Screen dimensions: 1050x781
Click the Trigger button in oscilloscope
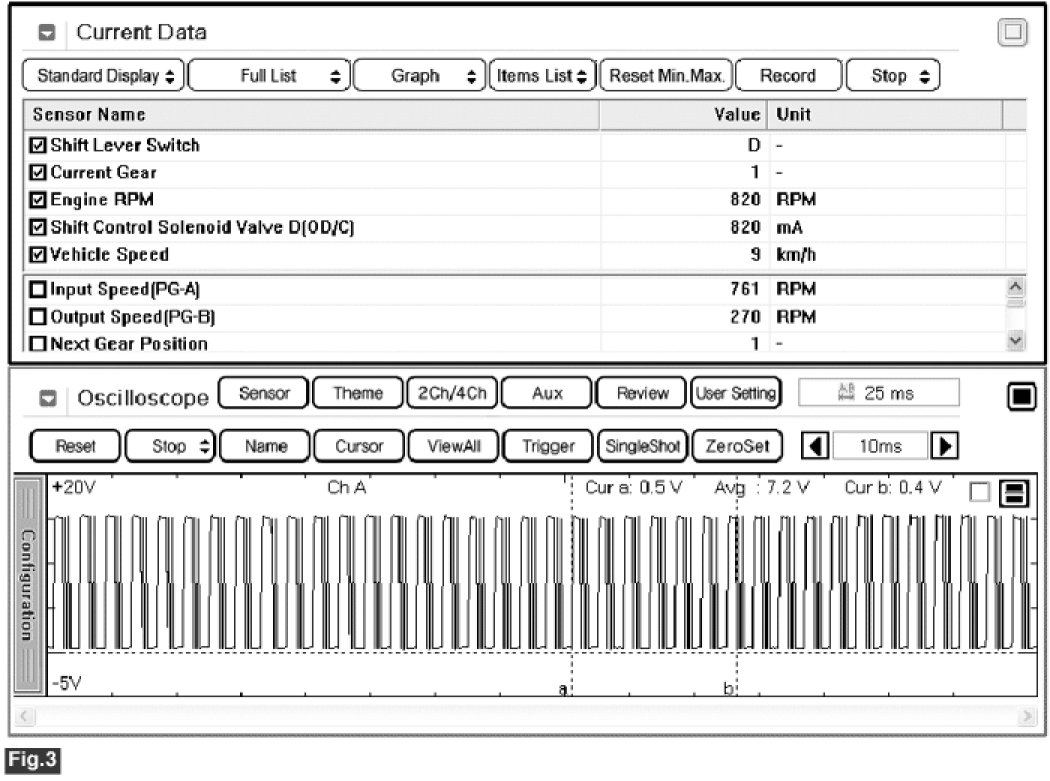(x=548, y=445)
